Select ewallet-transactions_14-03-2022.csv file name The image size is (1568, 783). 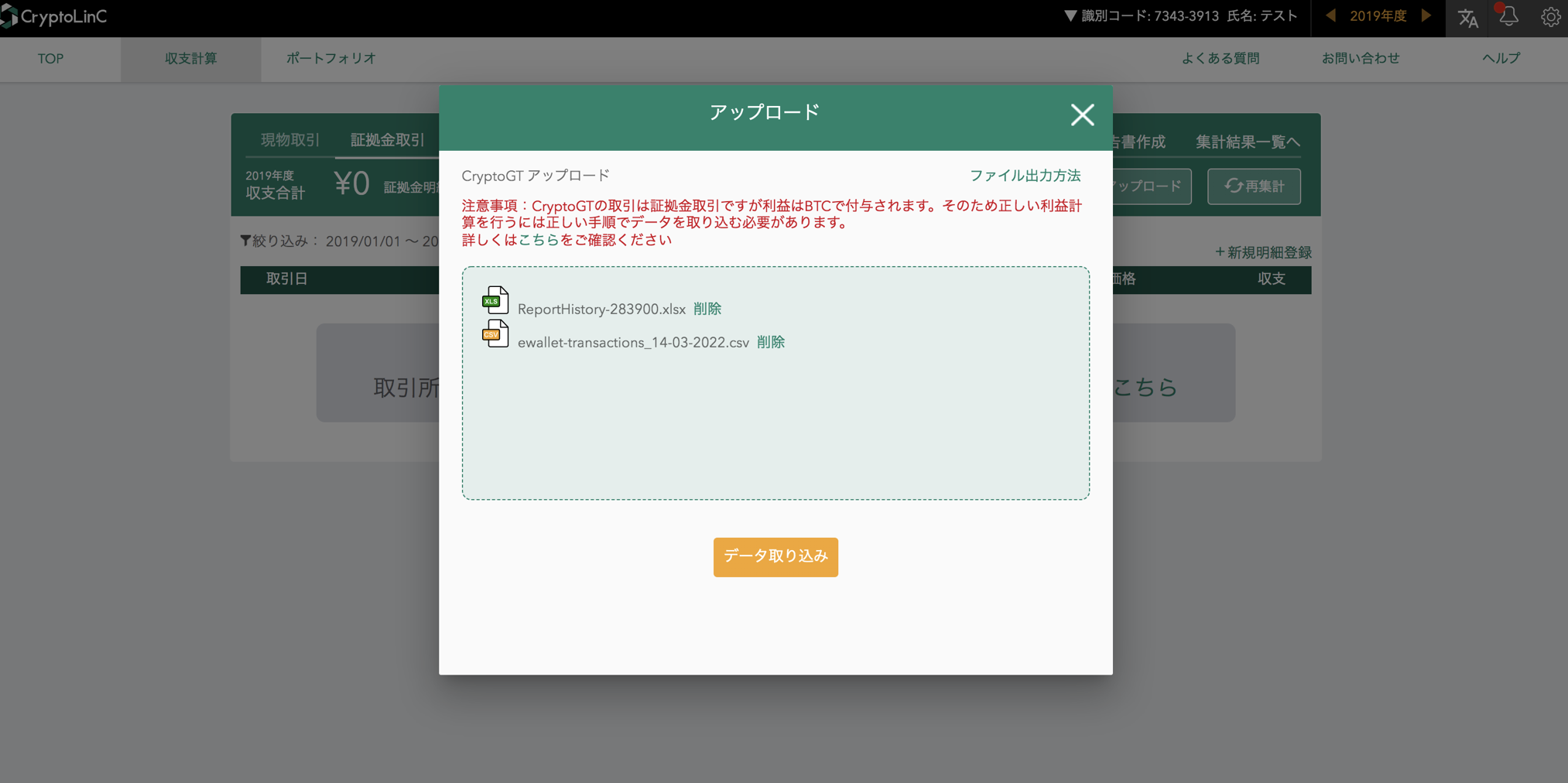click(x=633, y=342)
